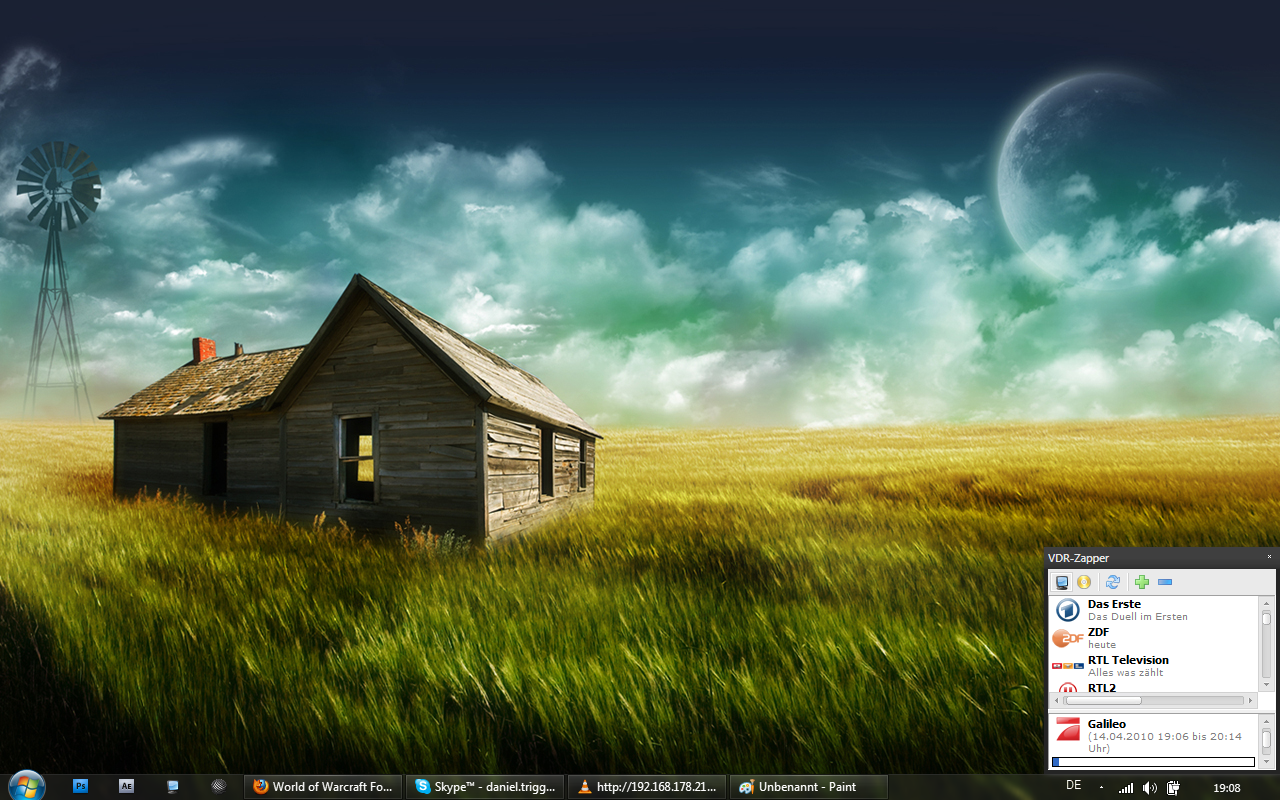Switch to the VLC http stream window

647,787
